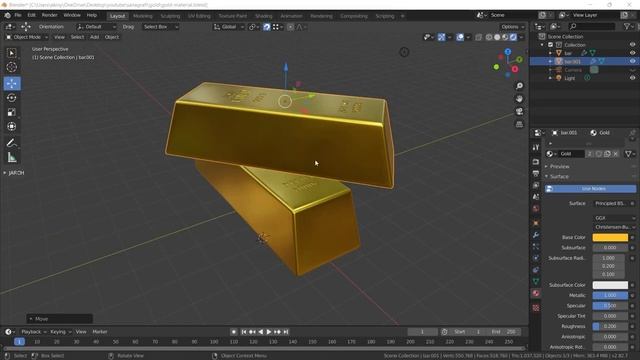640x360 pixels.
Task: Open the Output properties tab
Action: [x=536, y=173]
